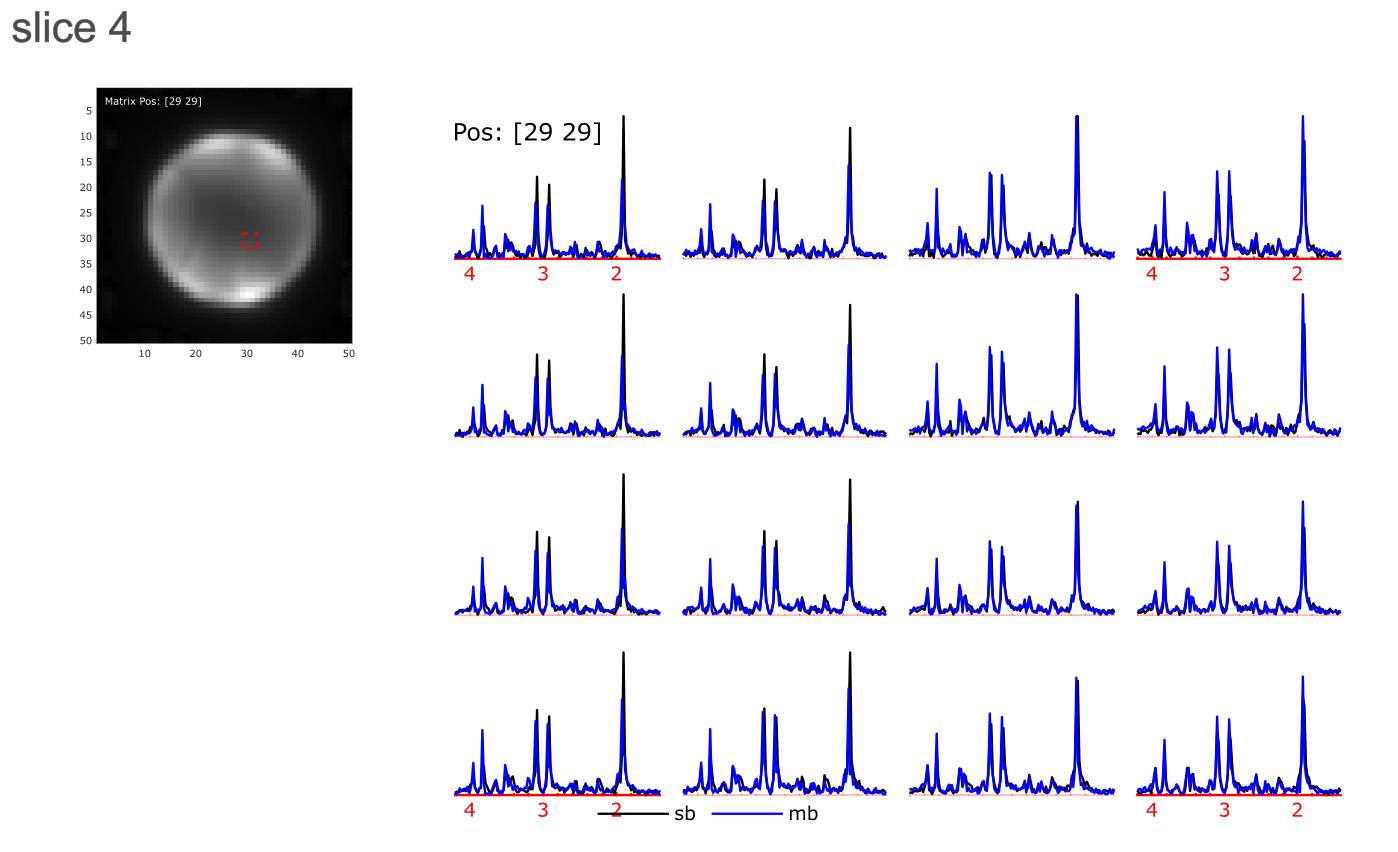This screenshot has height=852, width=1398.
Task: Click ppm label "2" under top-left spectrum
Action: click(616, 274)
